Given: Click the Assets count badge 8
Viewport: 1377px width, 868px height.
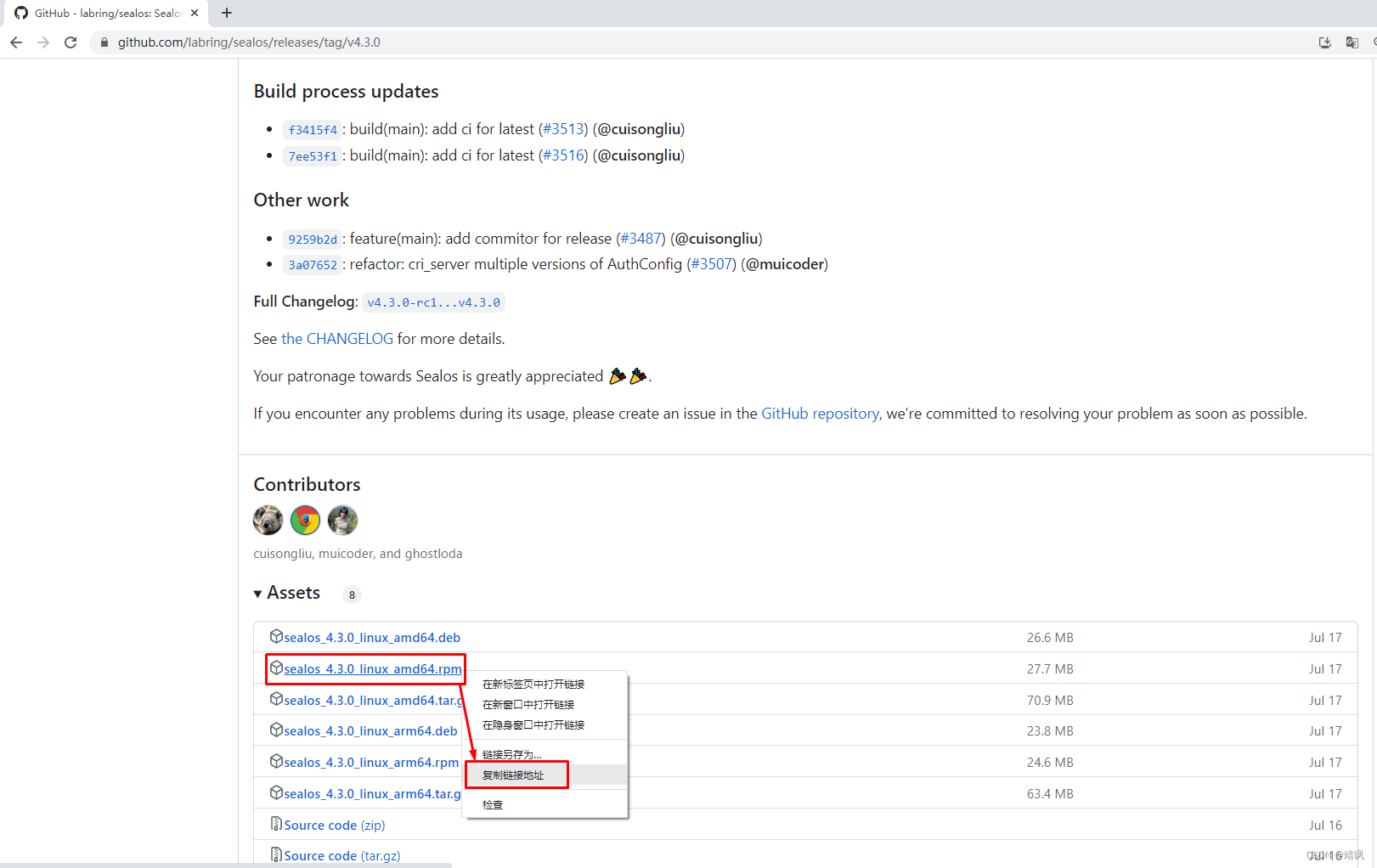Looking at the screenshot, I should tap(352, 595).
